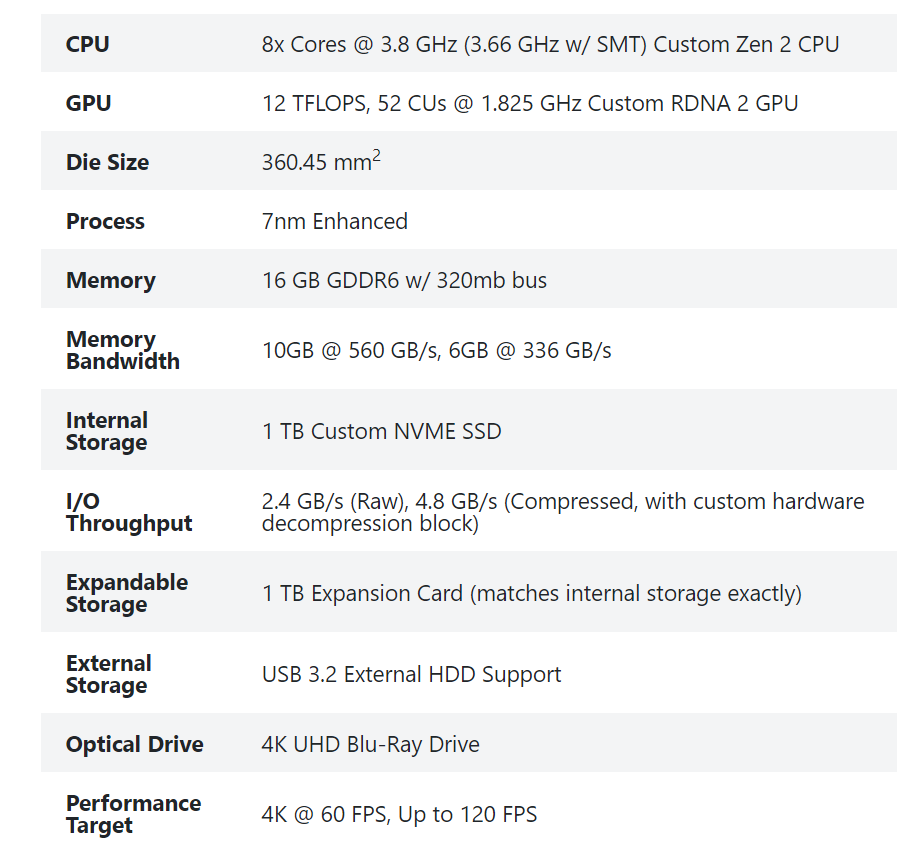Viewport: 912px width, 868px height.
Task: Select the 1 TB Custom NVME SSD text
Action: 382,431
